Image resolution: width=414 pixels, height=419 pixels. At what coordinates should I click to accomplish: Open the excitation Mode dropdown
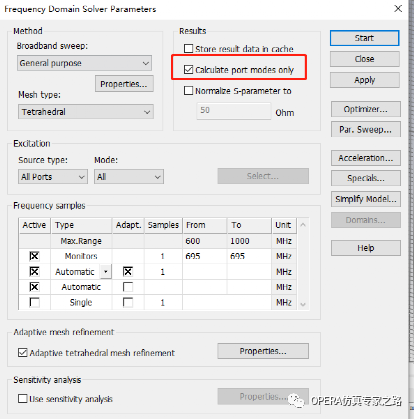pyautogui.click(x=129, y=177)
